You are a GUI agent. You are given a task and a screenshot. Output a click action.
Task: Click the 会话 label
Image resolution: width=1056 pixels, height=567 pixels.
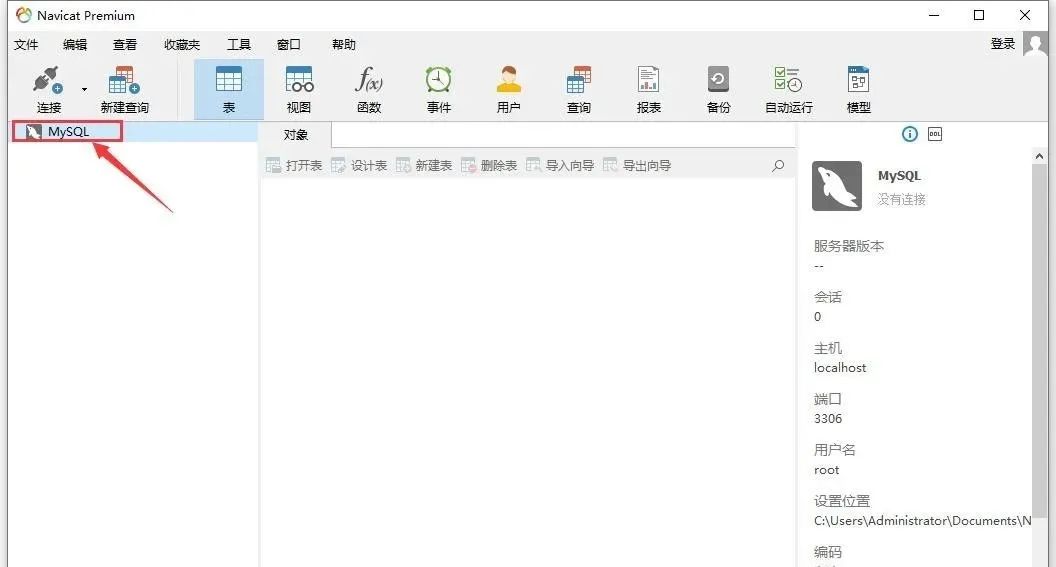(828, 297)
